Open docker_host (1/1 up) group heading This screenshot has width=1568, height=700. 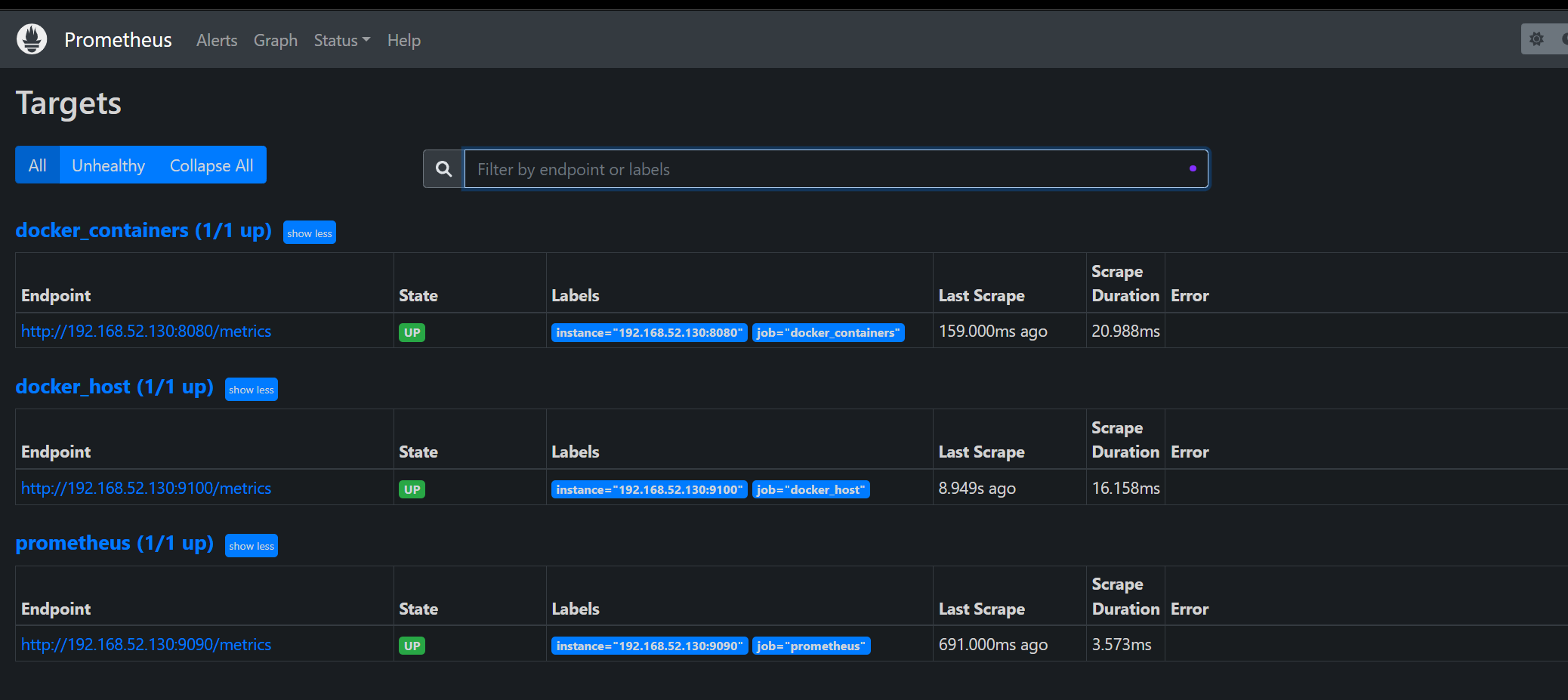(115, 387)
